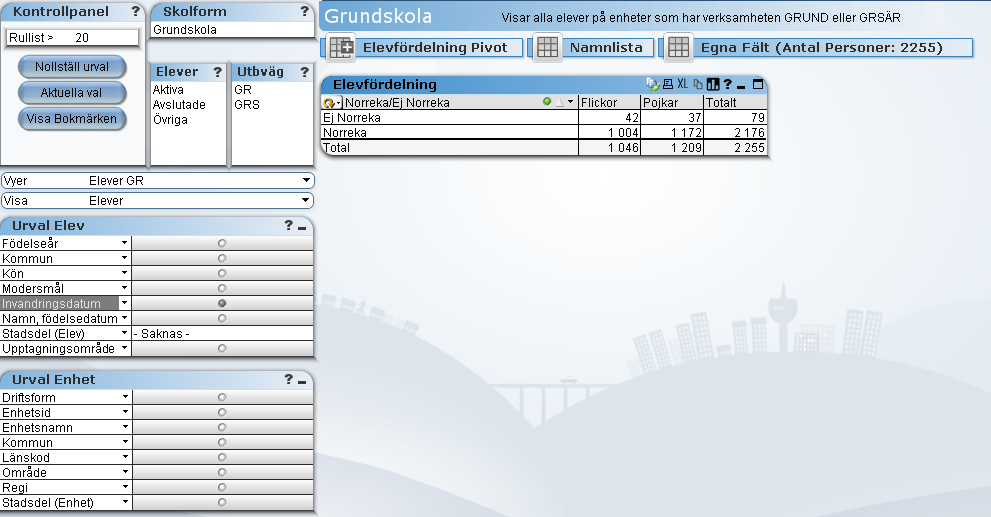The width and height of the screenshot is (991, 517).
Task: Select GRS in the Utbväg list
Action: pyautogui.click(x=273, y=105)
